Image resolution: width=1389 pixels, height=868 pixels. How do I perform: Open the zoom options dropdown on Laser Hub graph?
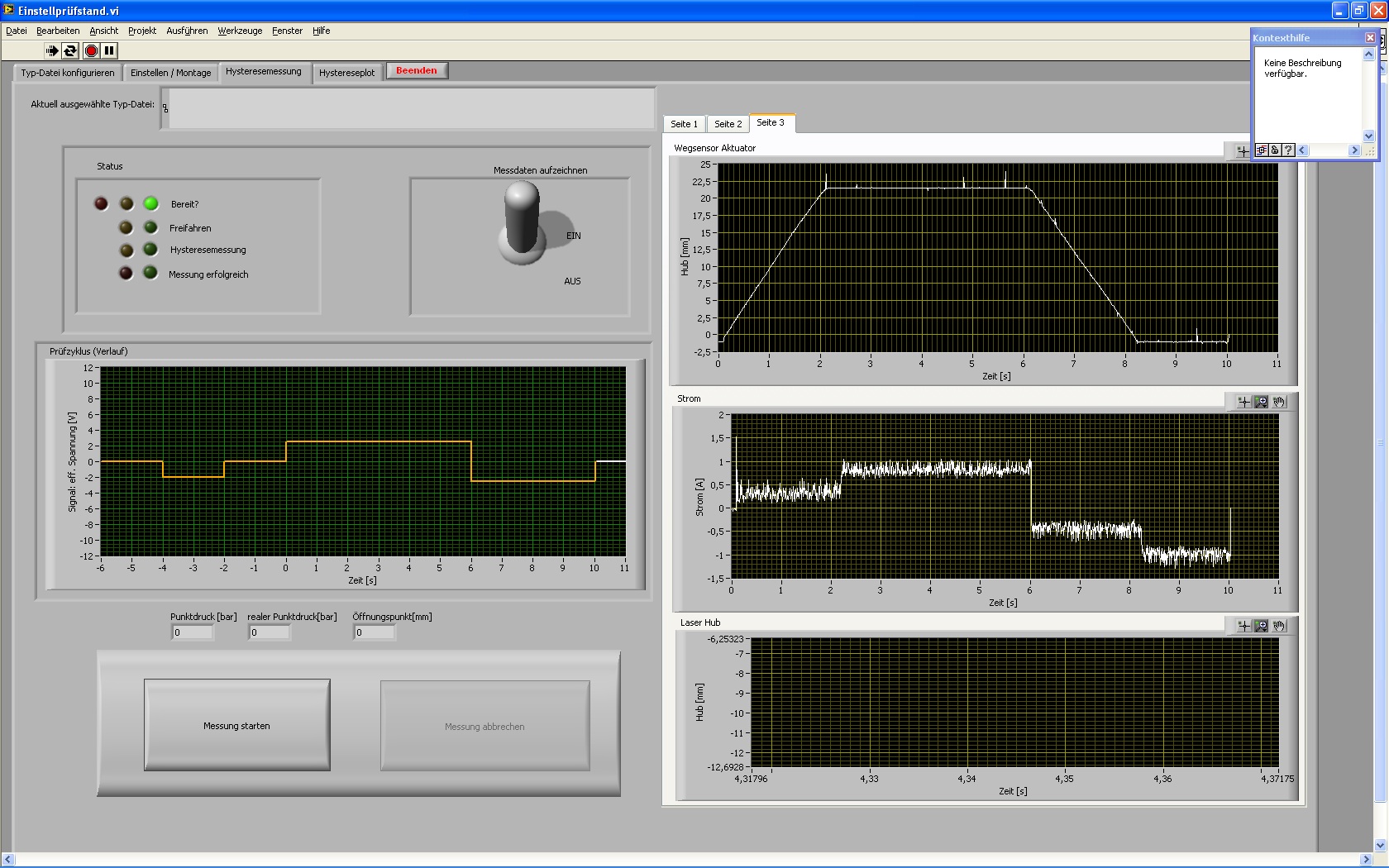pyautogui.click(x=1261, y=626)
